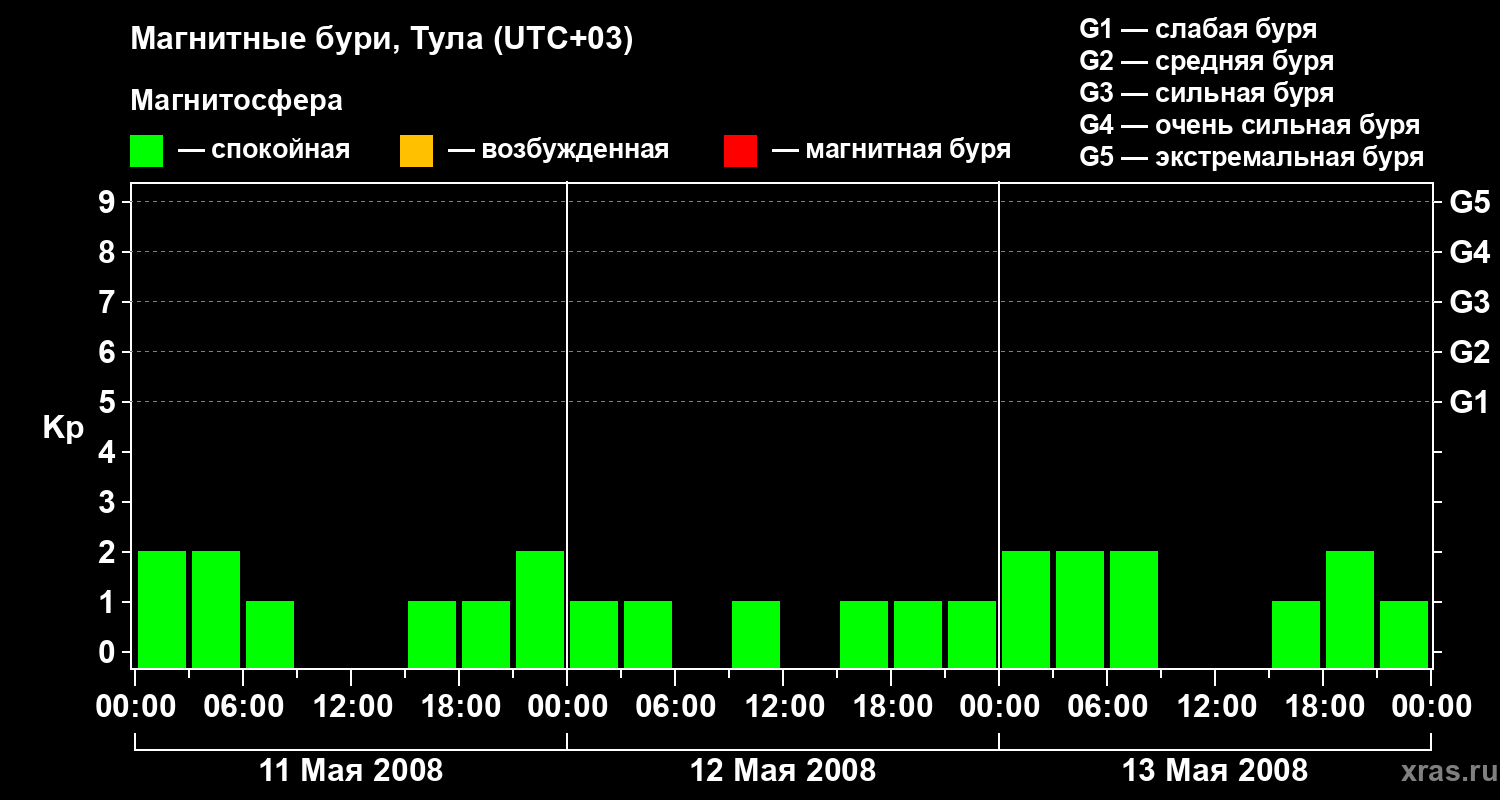Click the green 'спокойная' legend swatch

(146, 151)
